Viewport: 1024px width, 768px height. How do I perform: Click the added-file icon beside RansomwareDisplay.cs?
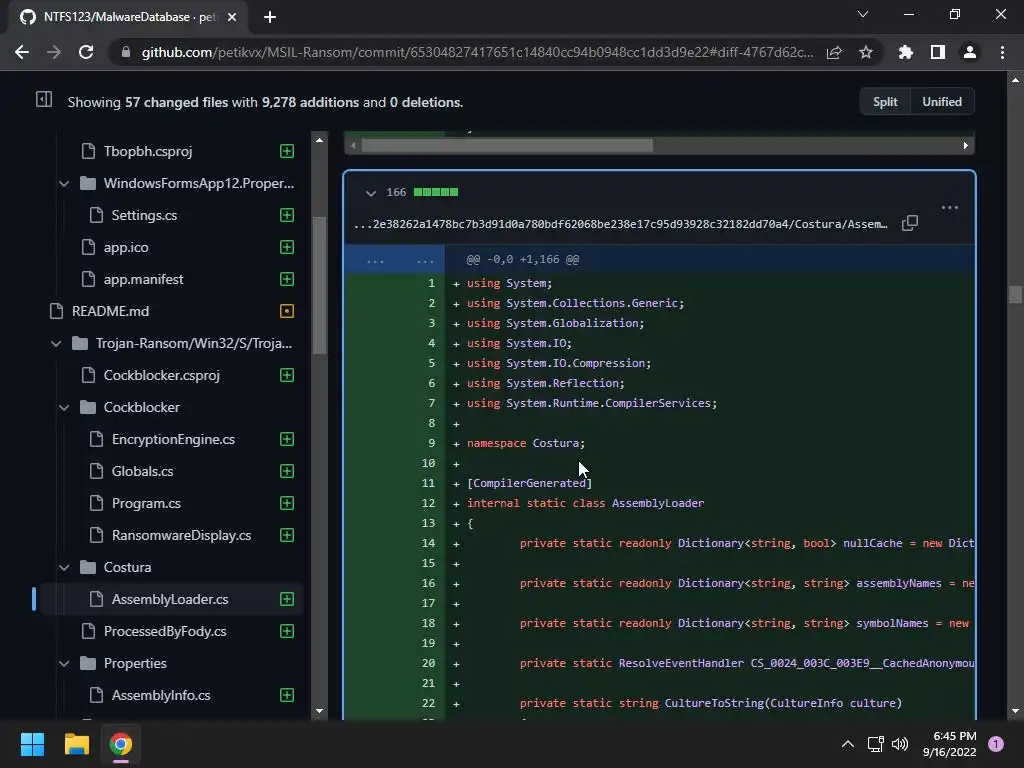[287, 535]
